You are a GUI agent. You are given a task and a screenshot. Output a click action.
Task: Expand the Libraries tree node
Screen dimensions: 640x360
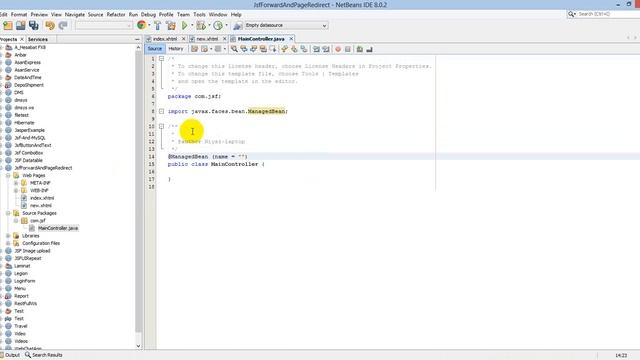(8, 236)
